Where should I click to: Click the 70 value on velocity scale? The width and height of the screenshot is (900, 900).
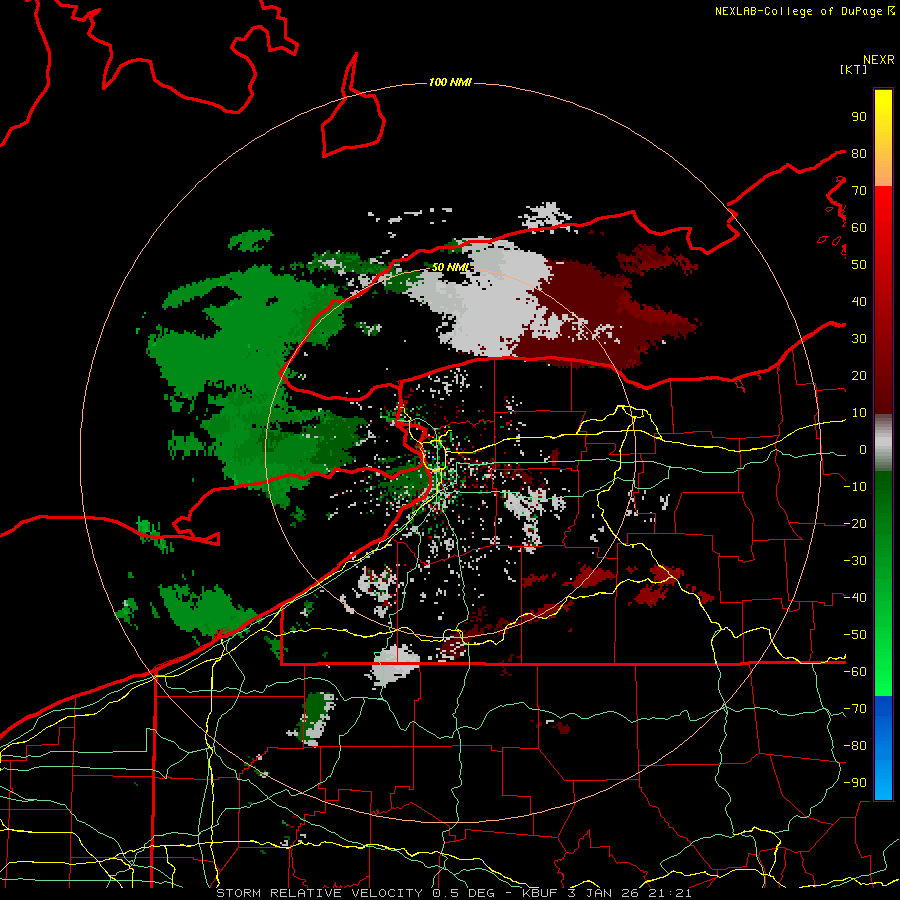859,191
